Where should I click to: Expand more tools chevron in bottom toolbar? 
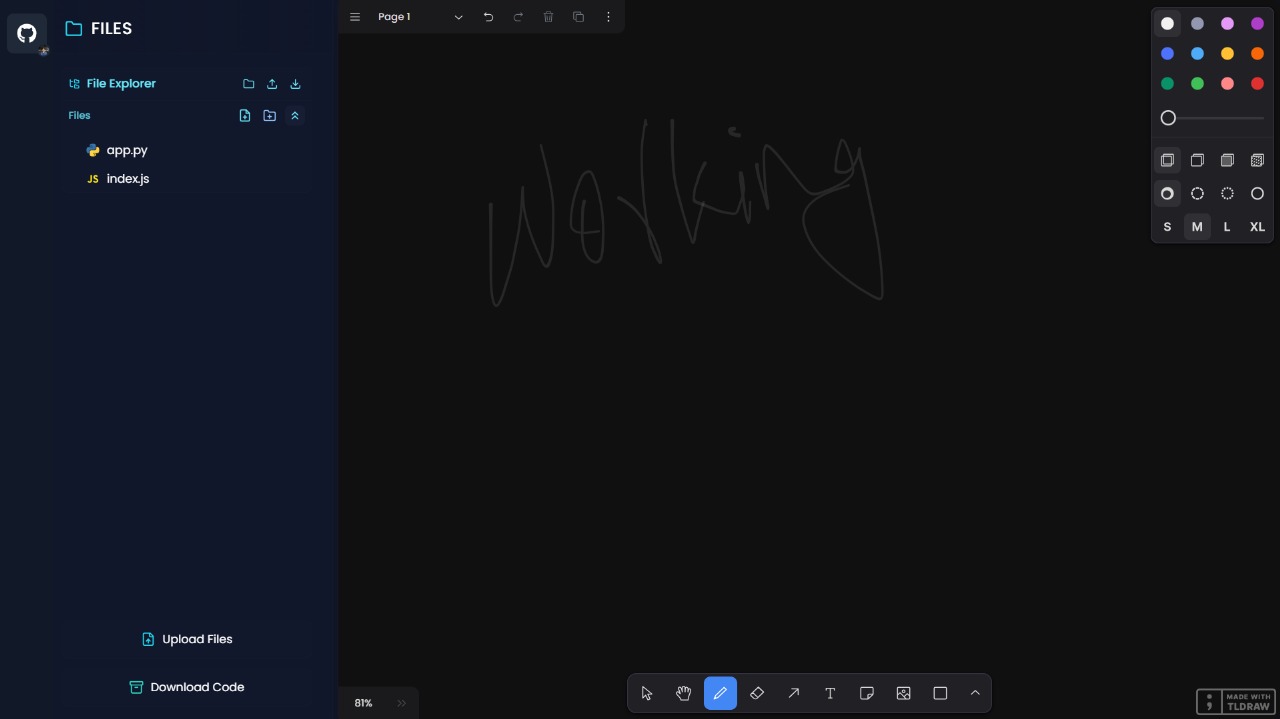[x=975, y=693]
